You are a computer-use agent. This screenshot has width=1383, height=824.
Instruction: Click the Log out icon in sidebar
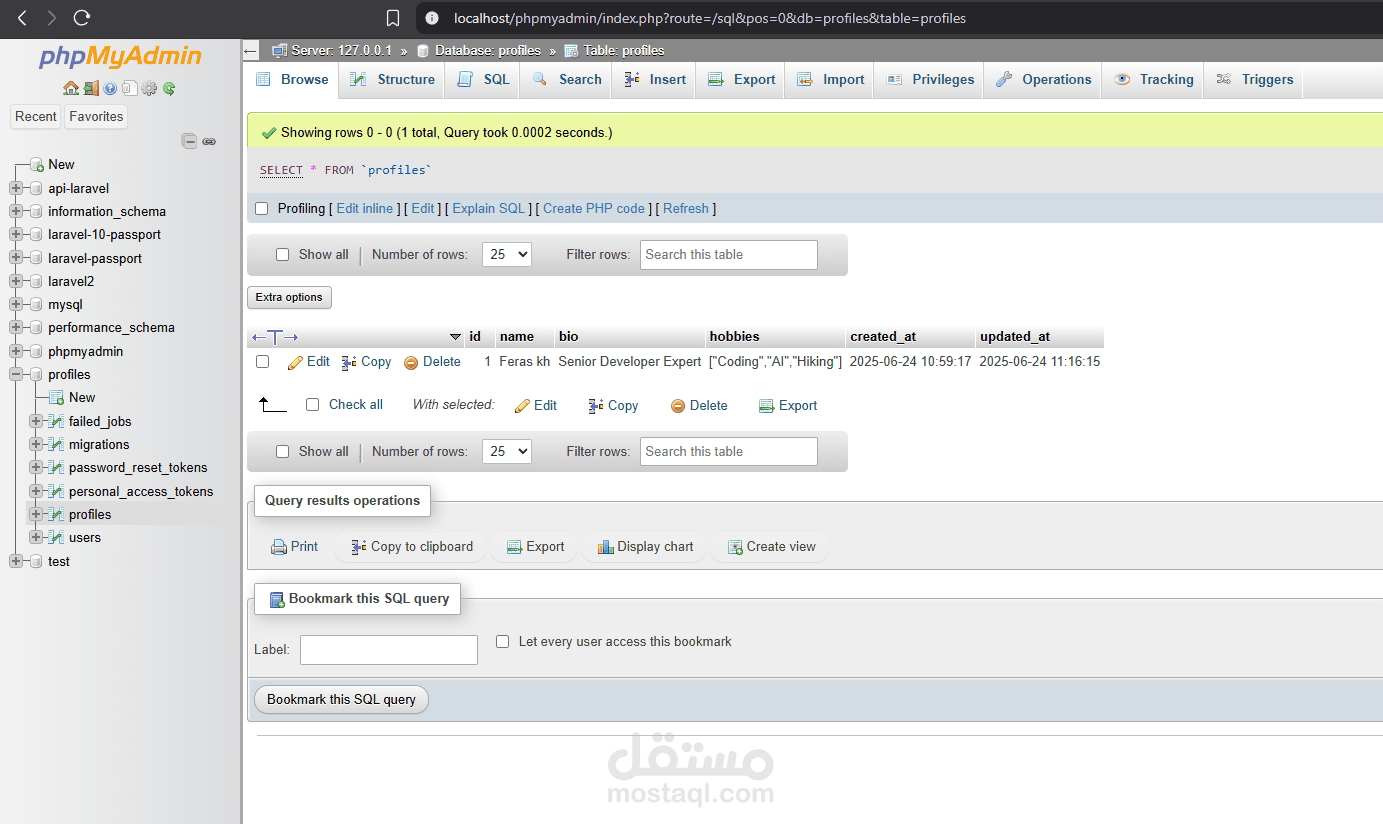pos(91,88)
